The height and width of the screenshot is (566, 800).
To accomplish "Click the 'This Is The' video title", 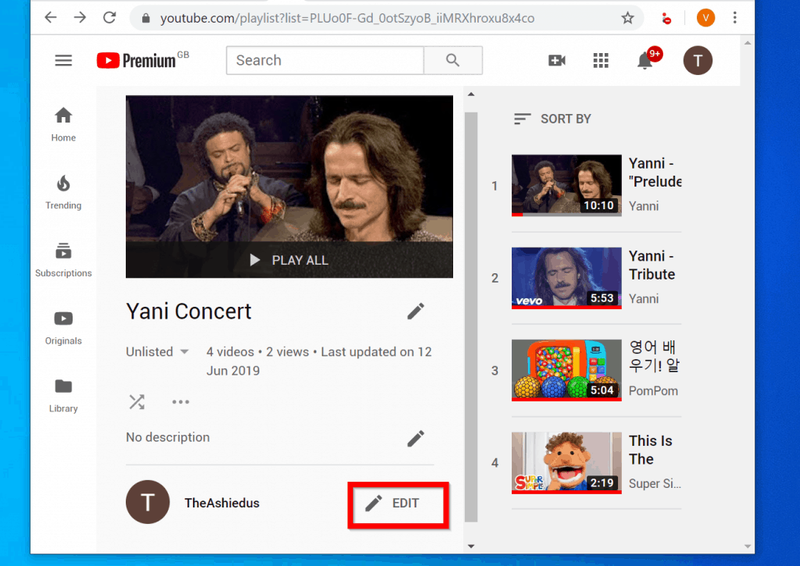I will click(x=651, y=450).
